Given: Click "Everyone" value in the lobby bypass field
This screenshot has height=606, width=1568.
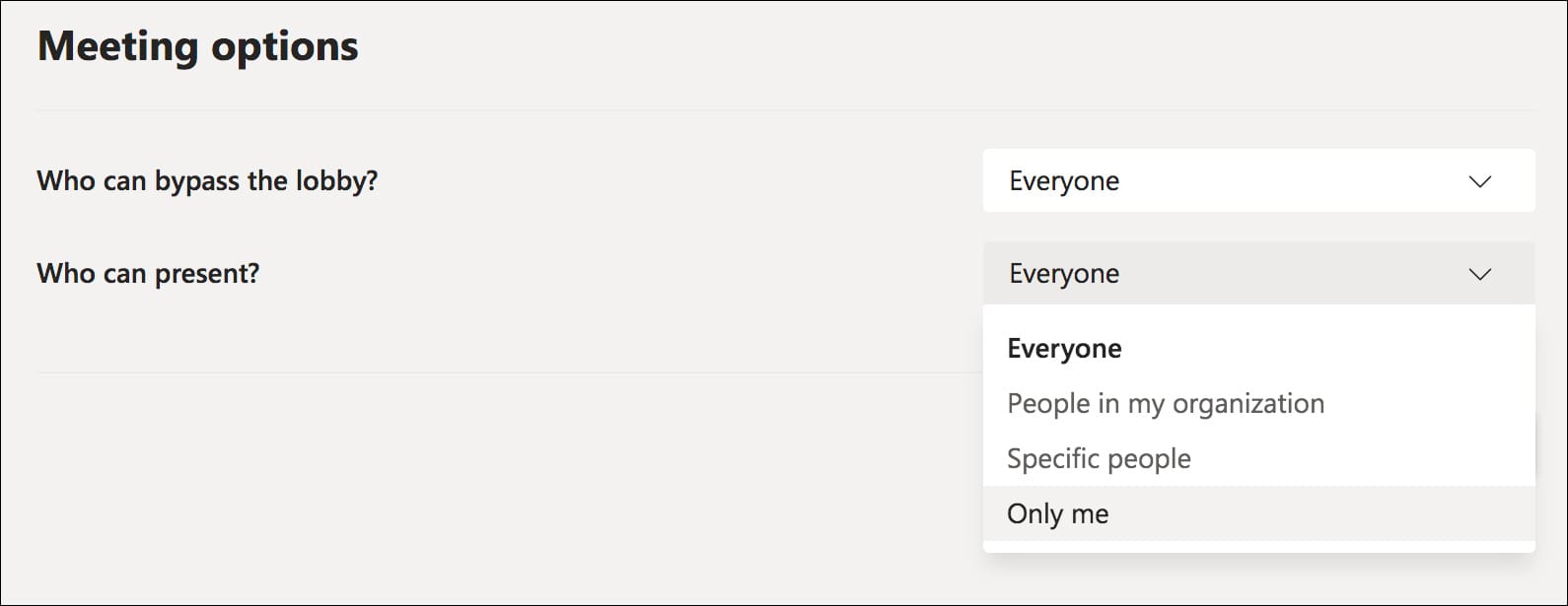Looking at the screenshot, I should (x=1064, y=181).
